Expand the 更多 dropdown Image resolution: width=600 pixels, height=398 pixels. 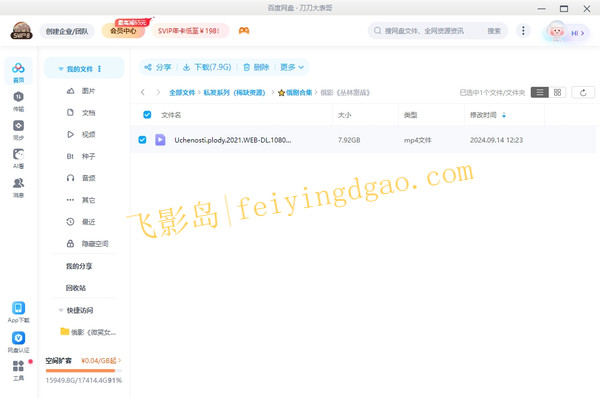click(292, 67)
